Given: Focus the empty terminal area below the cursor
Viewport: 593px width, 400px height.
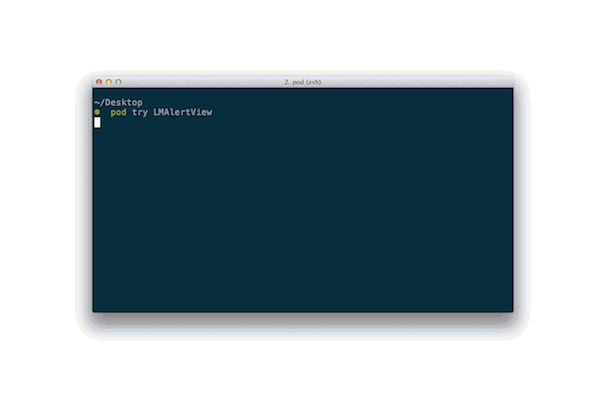Looking at the screenshot, I should click(x=303, y=219).
